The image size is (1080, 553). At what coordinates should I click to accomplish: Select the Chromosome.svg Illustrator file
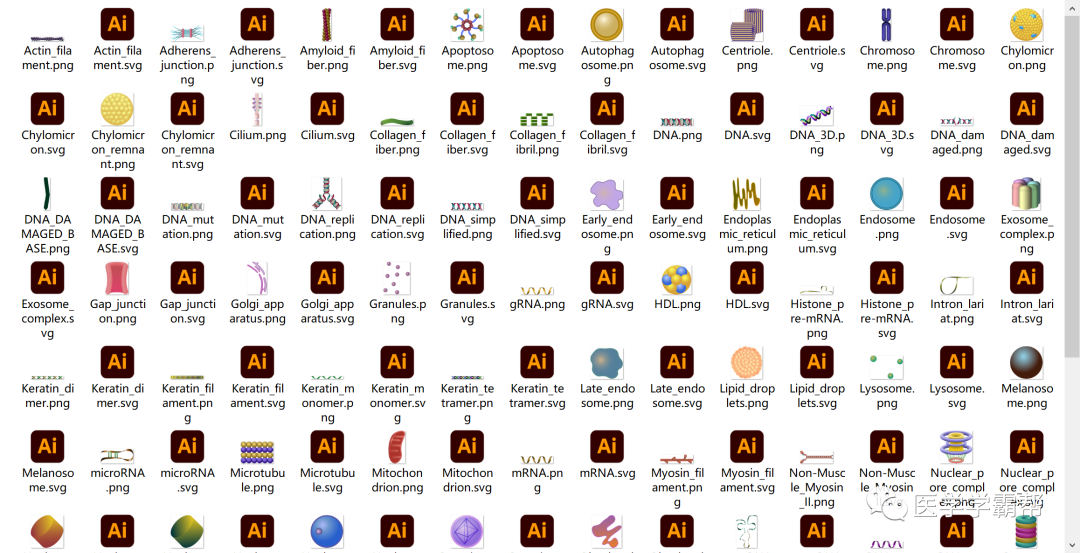pyautogui.click(x=957, y=24)
